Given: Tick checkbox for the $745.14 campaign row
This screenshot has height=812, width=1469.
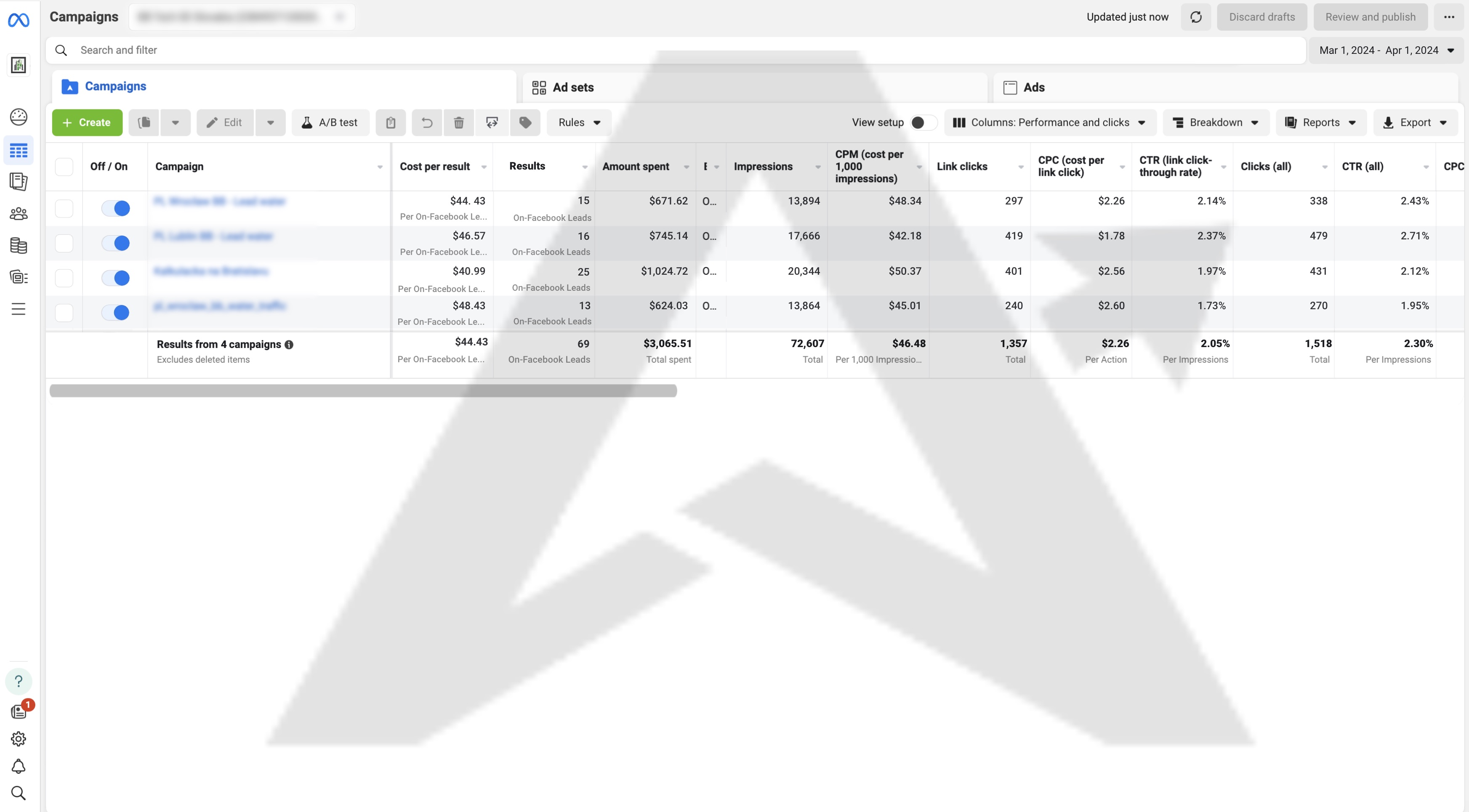Looking at the screenshot, I should coord(64,243).
